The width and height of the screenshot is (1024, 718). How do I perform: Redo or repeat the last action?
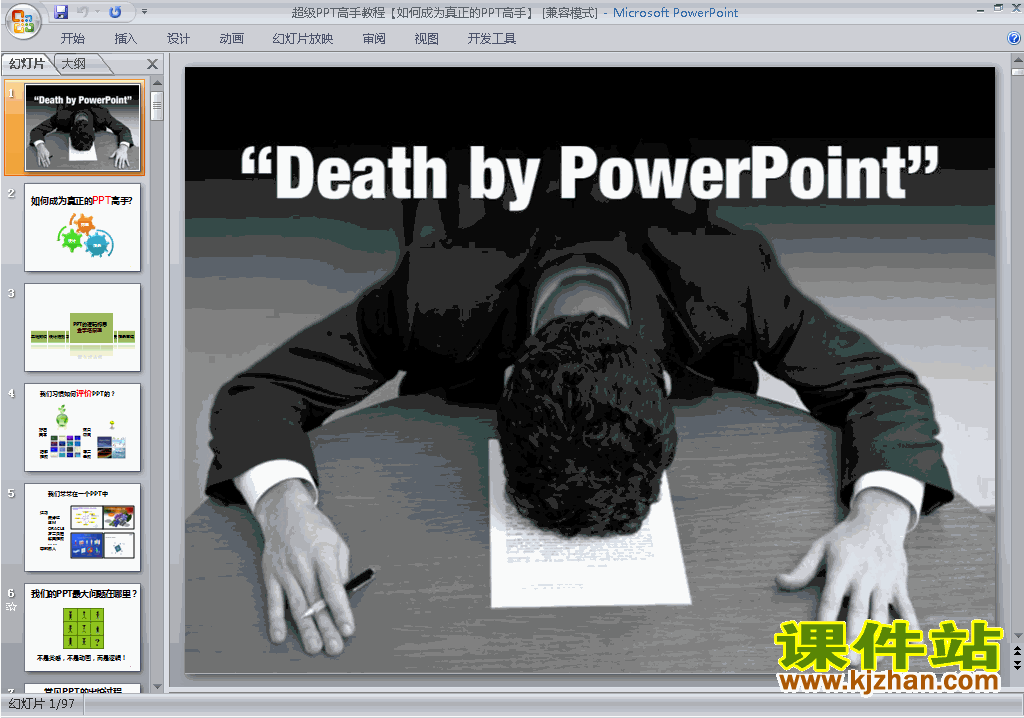click(115, 12)
